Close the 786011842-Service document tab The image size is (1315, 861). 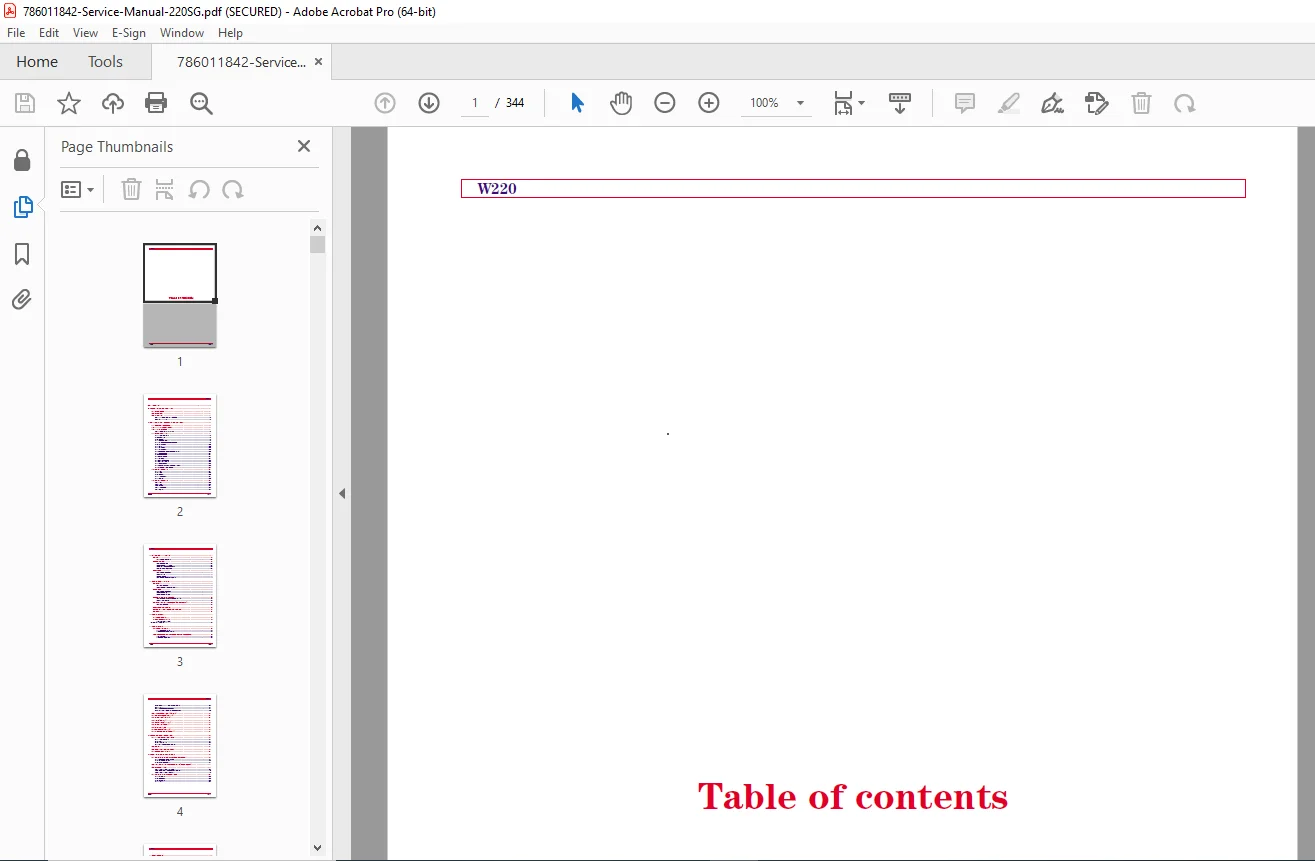(319, 62)
